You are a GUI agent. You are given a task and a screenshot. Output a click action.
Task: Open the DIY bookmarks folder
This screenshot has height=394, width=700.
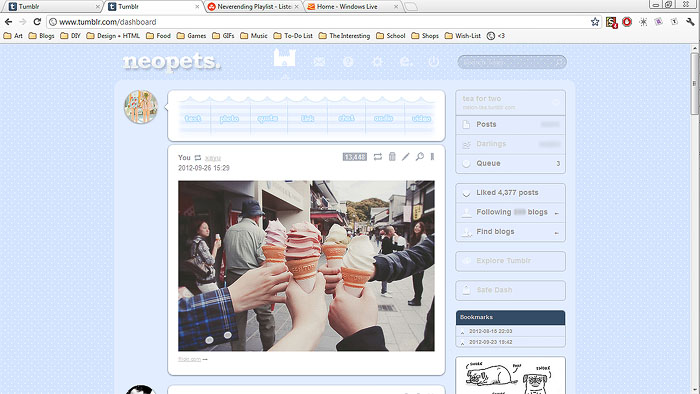(70, 36)
